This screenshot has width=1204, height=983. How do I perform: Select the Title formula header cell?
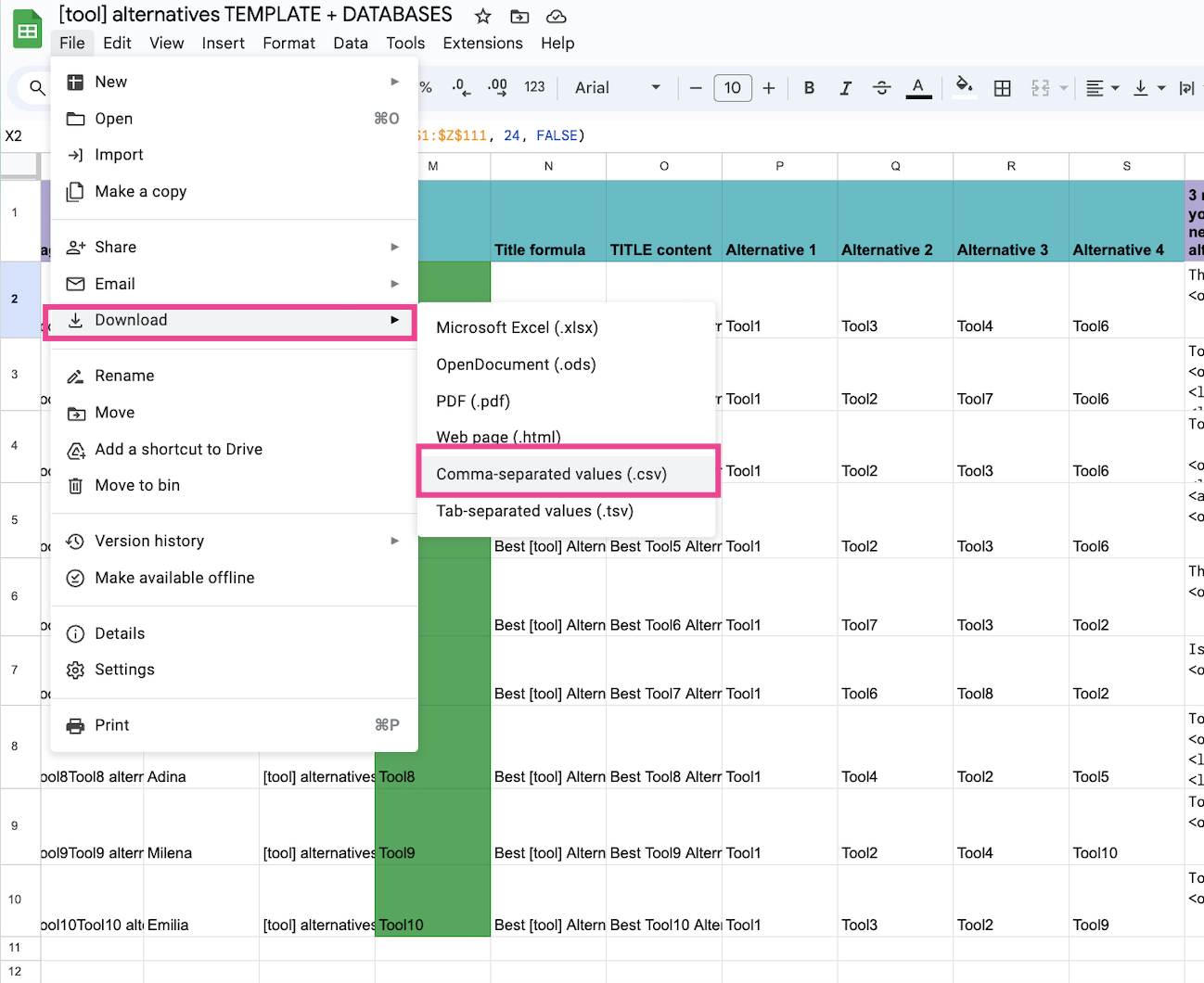coord(548,221)
